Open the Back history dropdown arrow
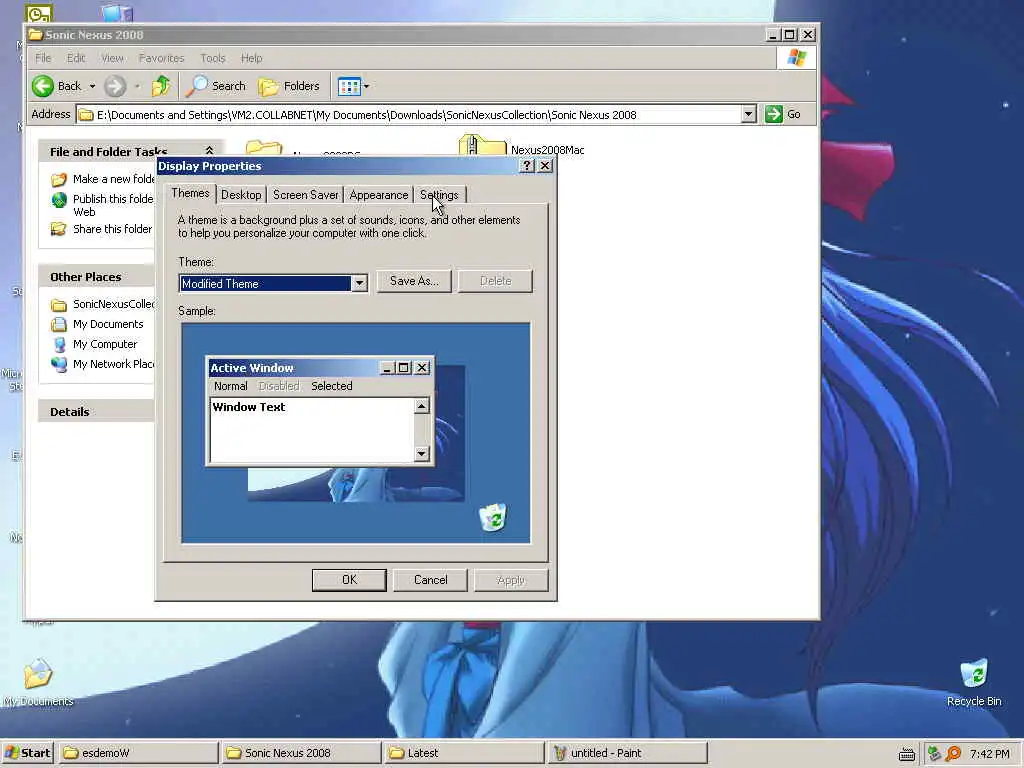Image resolution: width=1024 pixels, height=768 pixels. pyautogui.click(x=92, y=86)
